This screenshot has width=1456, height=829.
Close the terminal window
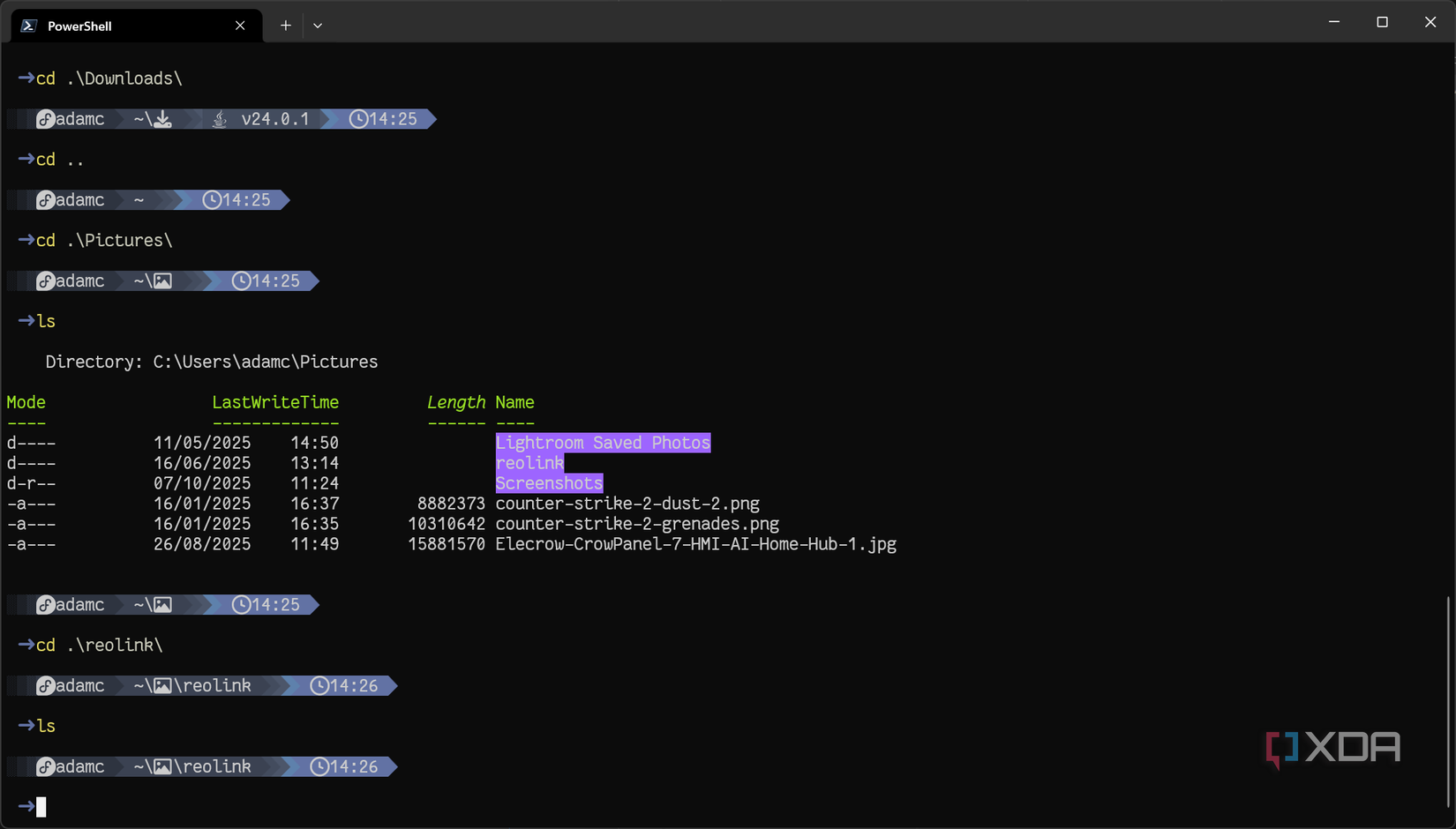[1430, 22]
